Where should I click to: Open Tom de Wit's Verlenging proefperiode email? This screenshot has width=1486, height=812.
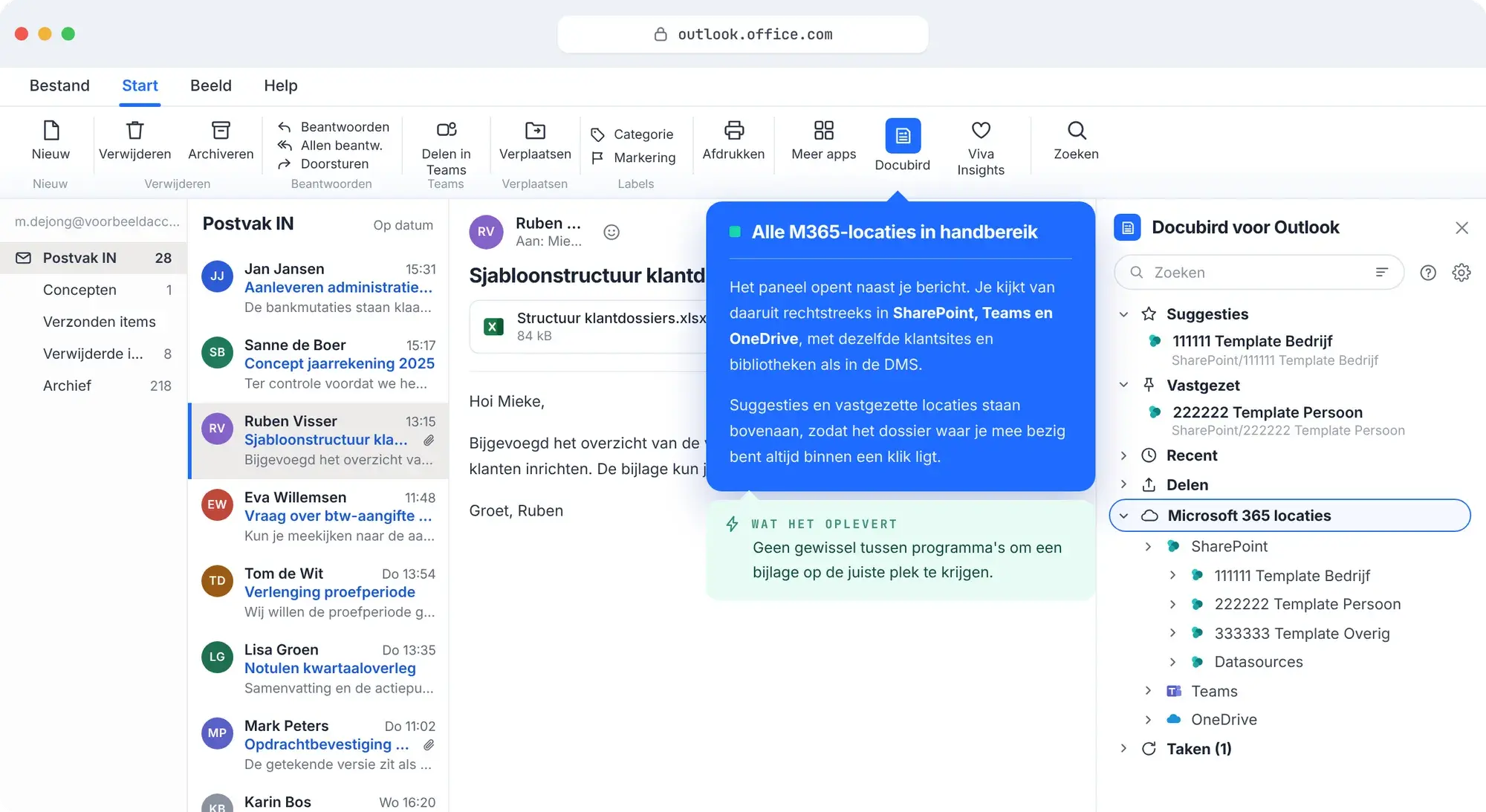coord(319,593)
